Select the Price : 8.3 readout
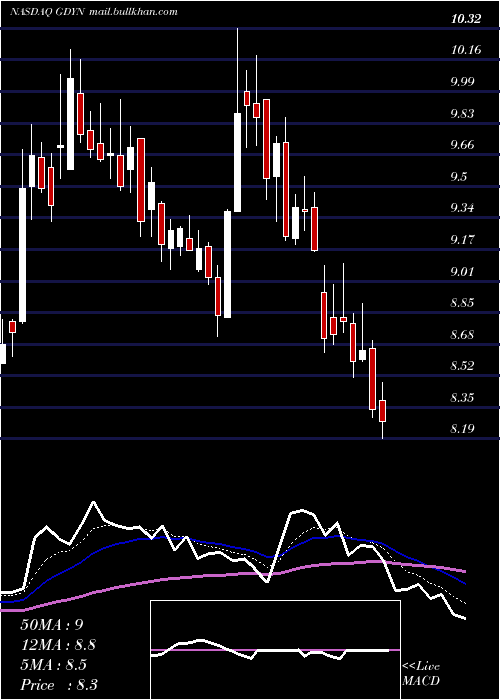Viewport: 500px width, 700px height. [x=59, y=685]
